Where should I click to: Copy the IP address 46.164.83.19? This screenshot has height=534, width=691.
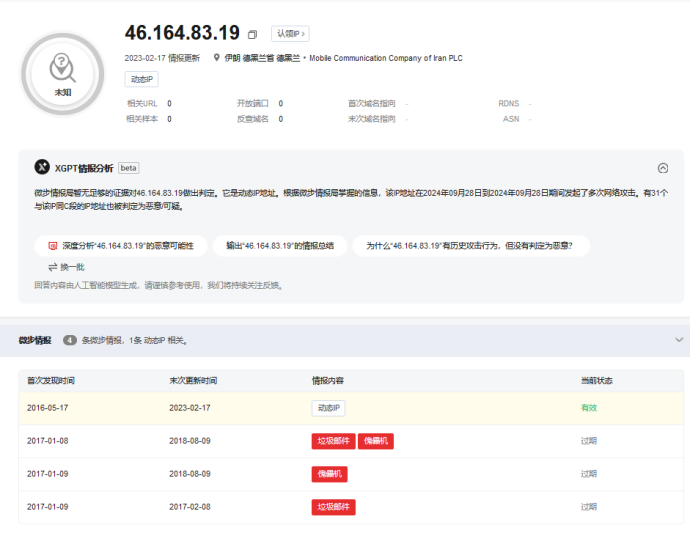coord(252,35)
